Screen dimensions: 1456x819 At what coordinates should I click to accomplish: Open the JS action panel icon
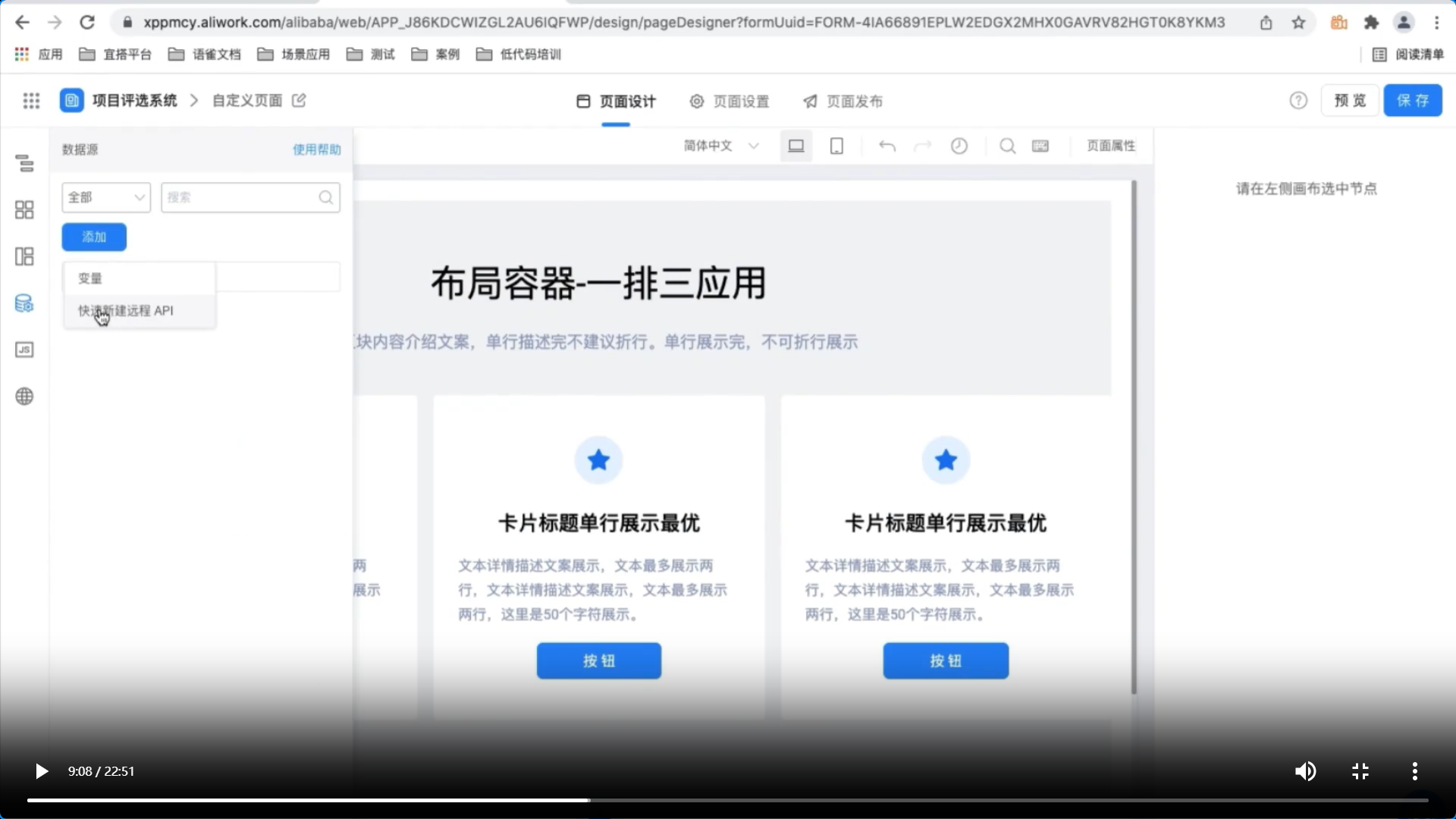tap(24, 350)
